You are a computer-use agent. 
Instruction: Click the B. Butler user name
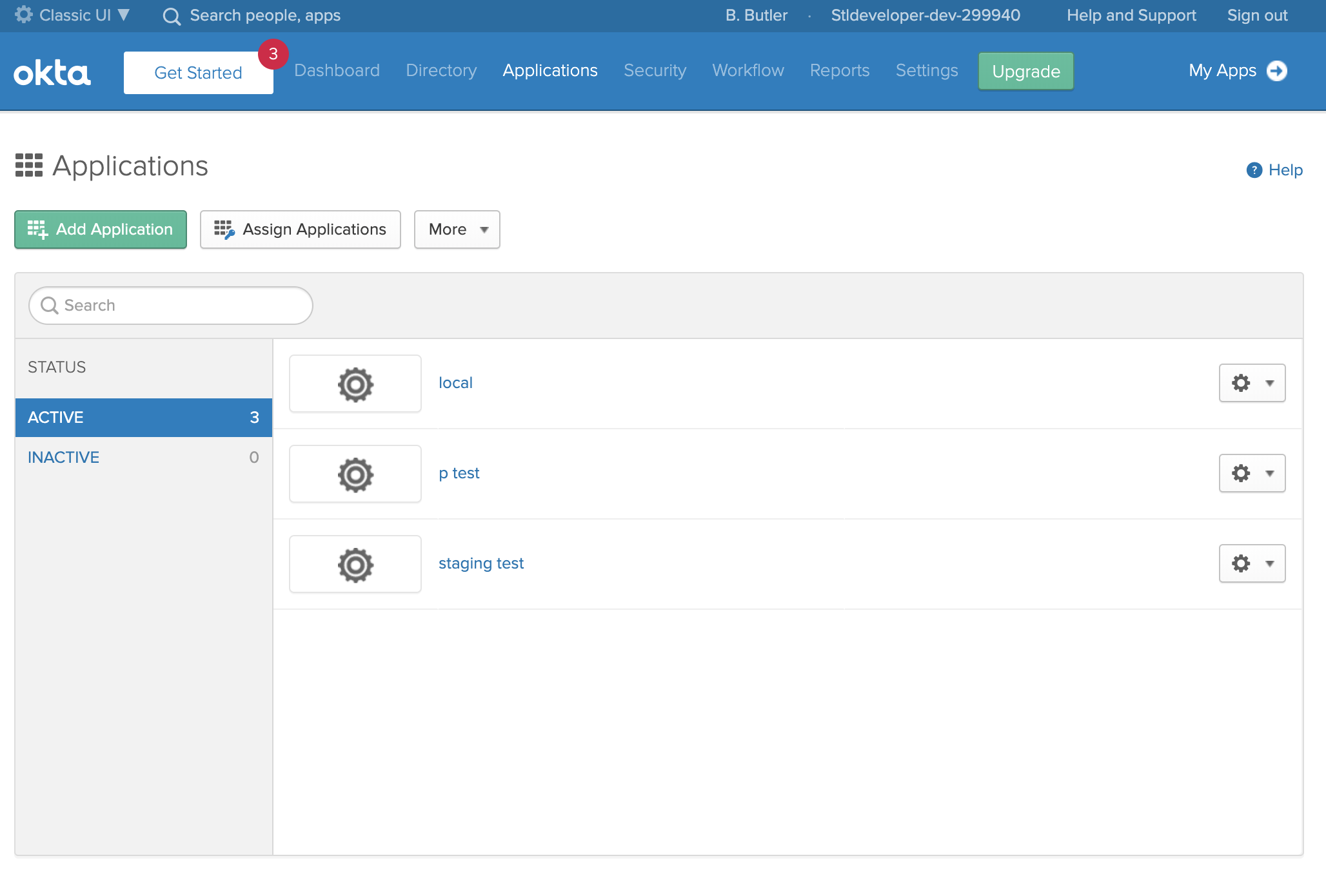757,15
